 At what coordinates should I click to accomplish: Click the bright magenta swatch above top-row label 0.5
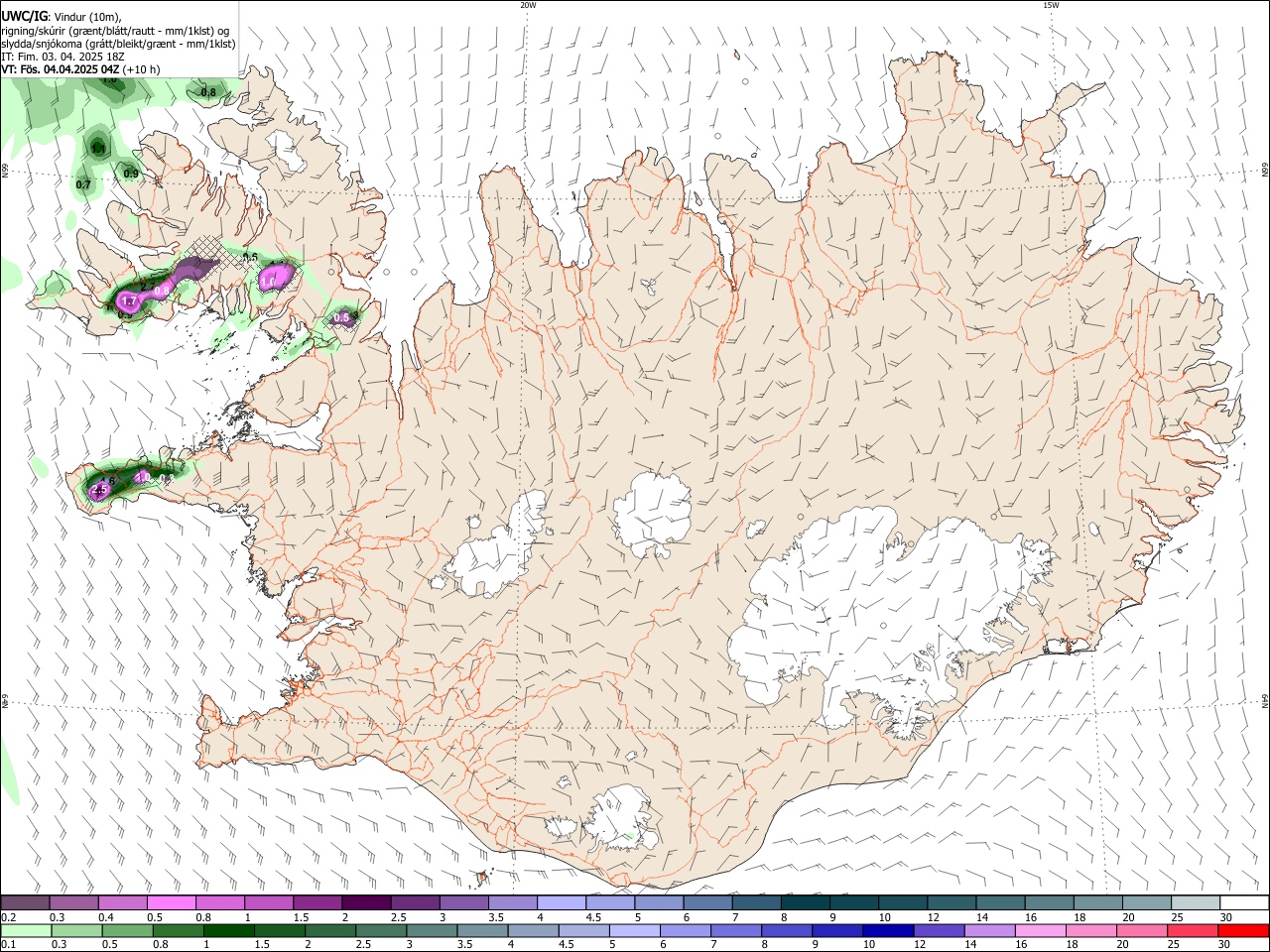pyautogui.click(x=171, y=903)
